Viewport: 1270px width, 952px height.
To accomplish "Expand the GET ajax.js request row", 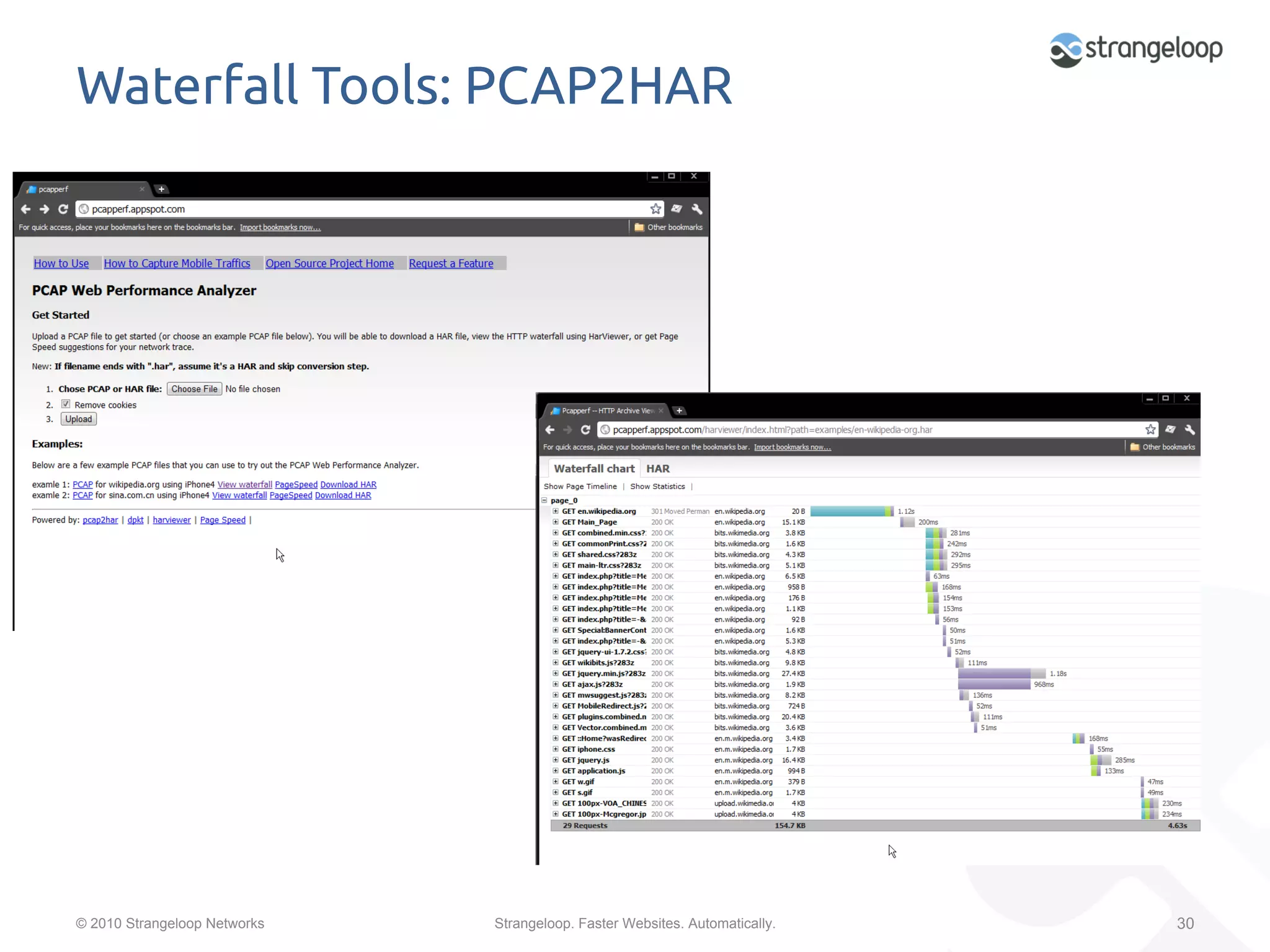I will click(556, 684).
